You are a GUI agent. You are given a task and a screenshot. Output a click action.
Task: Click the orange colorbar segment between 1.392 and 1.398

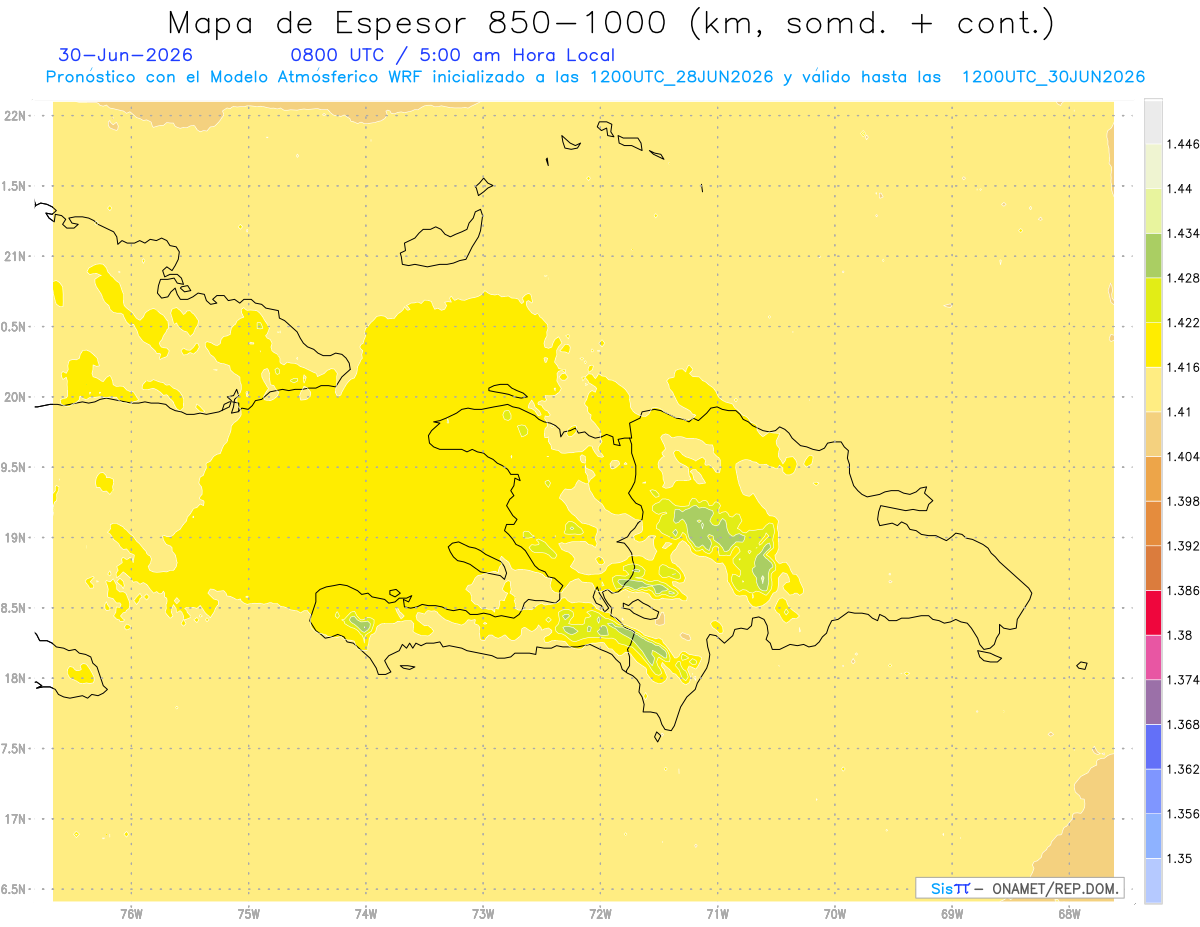pyautogui.click(x=1153, y=523)
